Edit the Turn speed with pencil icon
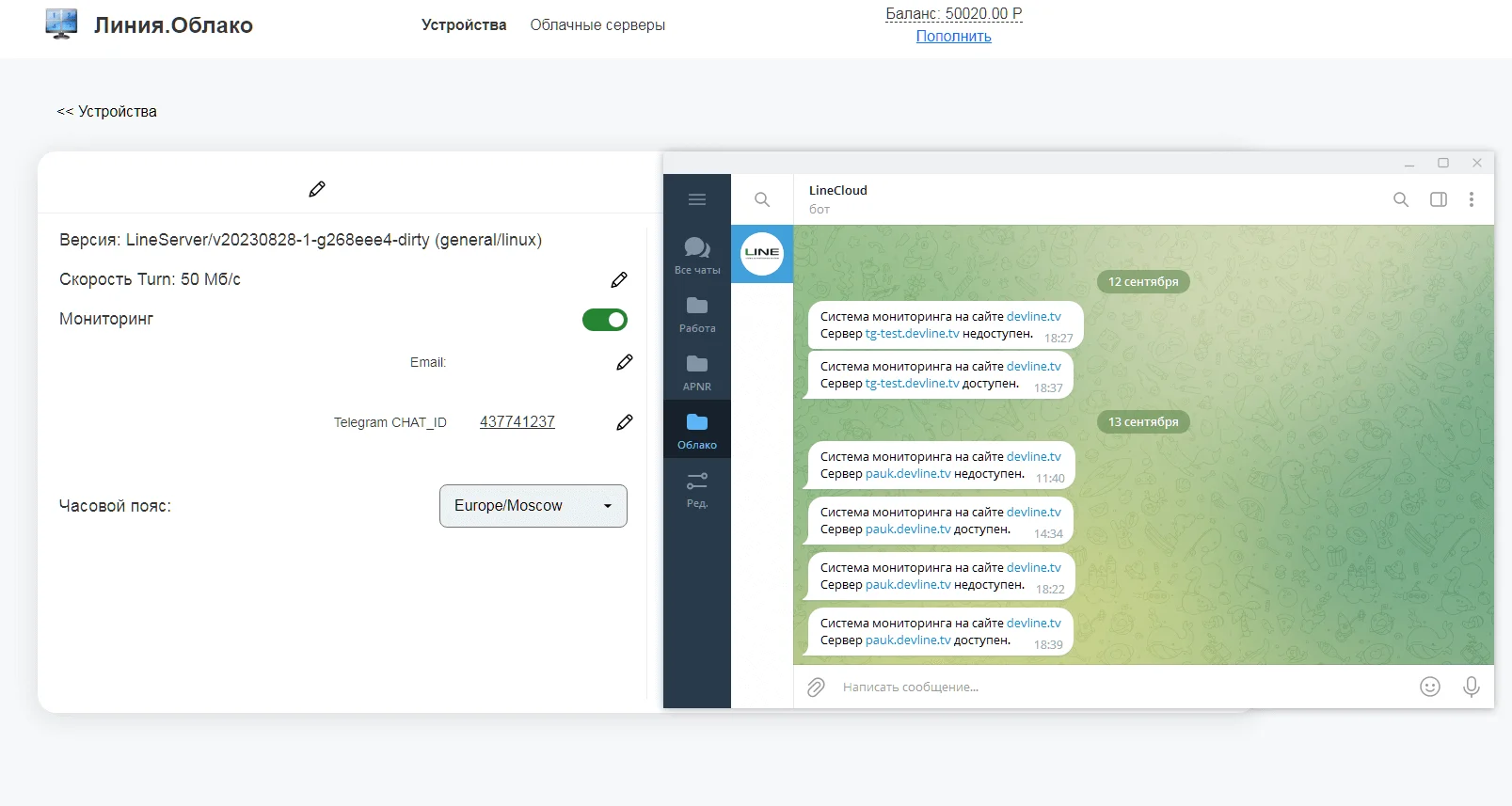 [618, 280]
